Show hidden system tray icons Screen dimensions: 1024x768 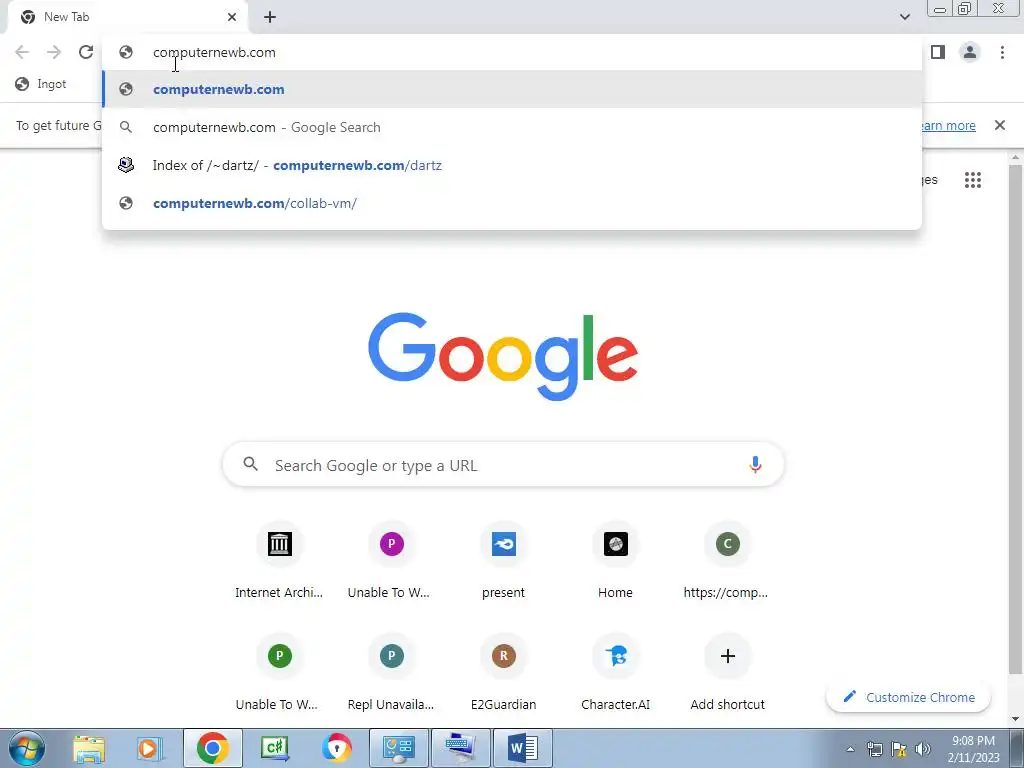pos(850,749)
